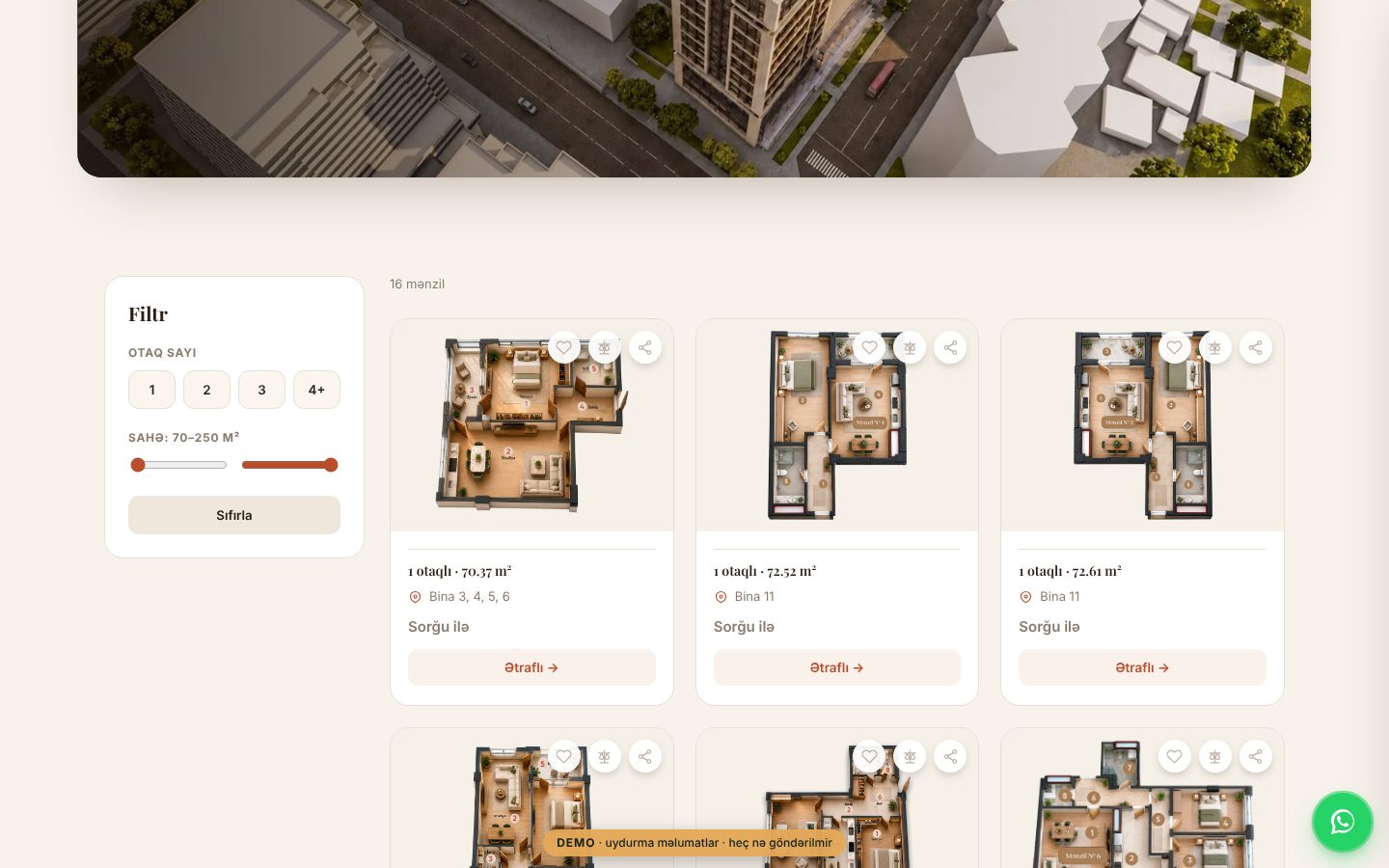This screenshot has height=868, width=1389.
Task: Click the DEMO notice banner
Action: tap(694, 843)
